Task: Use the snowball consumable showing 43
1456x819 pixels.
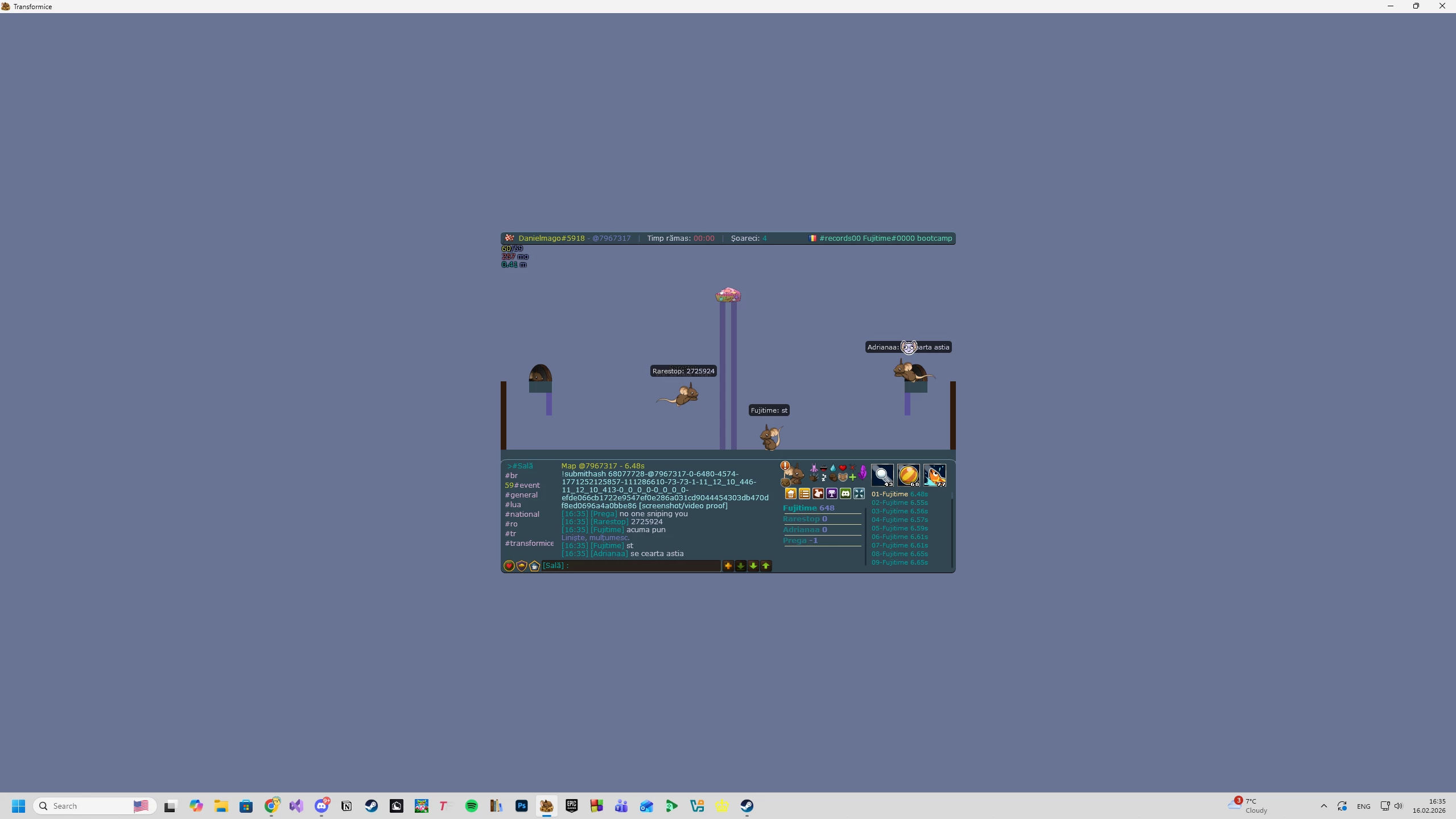Action: point(882,475)
